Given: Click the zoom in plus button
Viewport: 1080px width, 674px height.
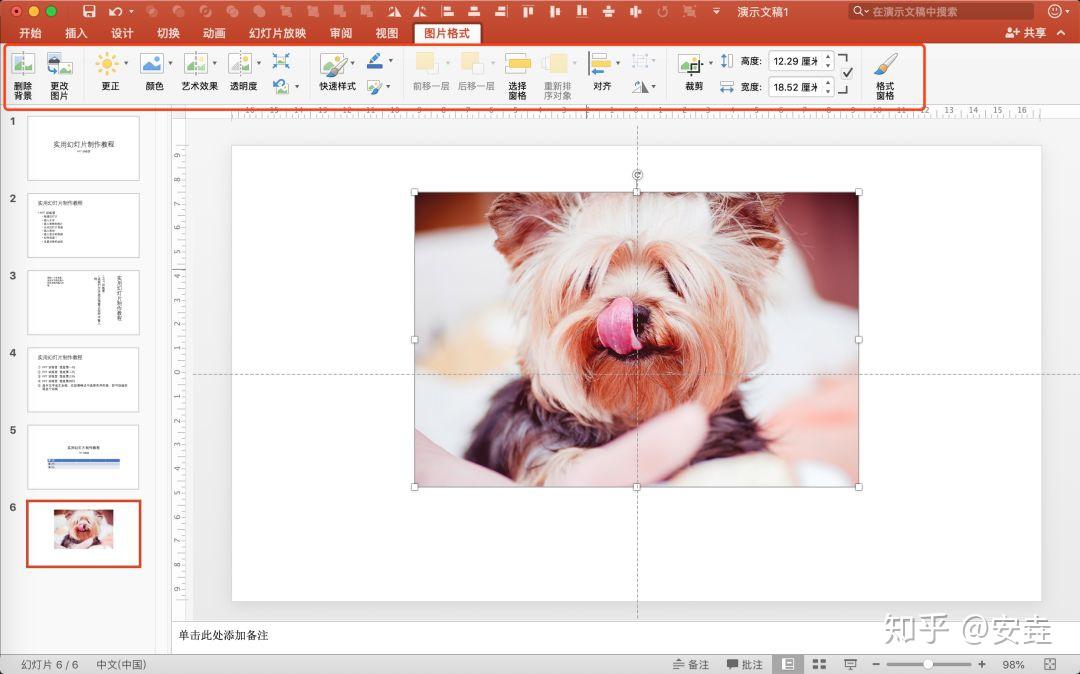Looking at the screenshot, I should tap(982, 664).
